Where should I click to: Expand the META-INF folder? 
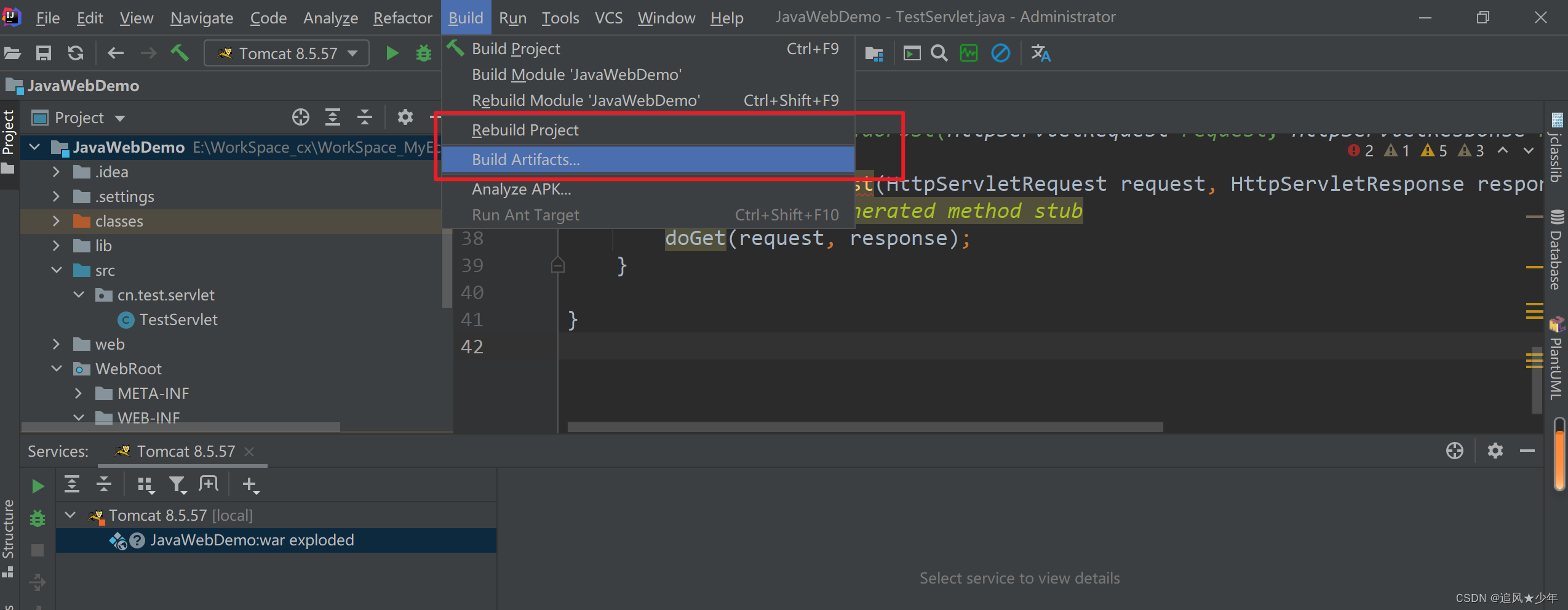point(78,393)
